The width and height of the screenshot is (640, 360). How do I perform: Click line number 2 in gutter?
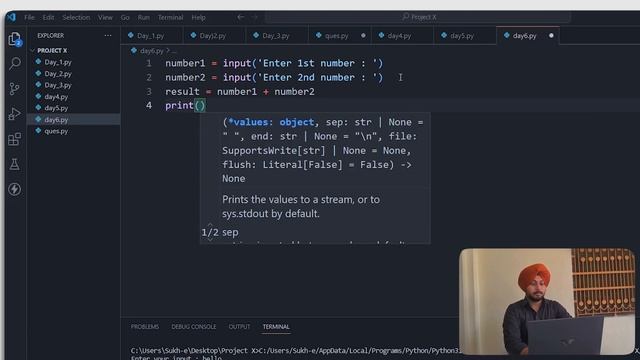coord(149,77)
